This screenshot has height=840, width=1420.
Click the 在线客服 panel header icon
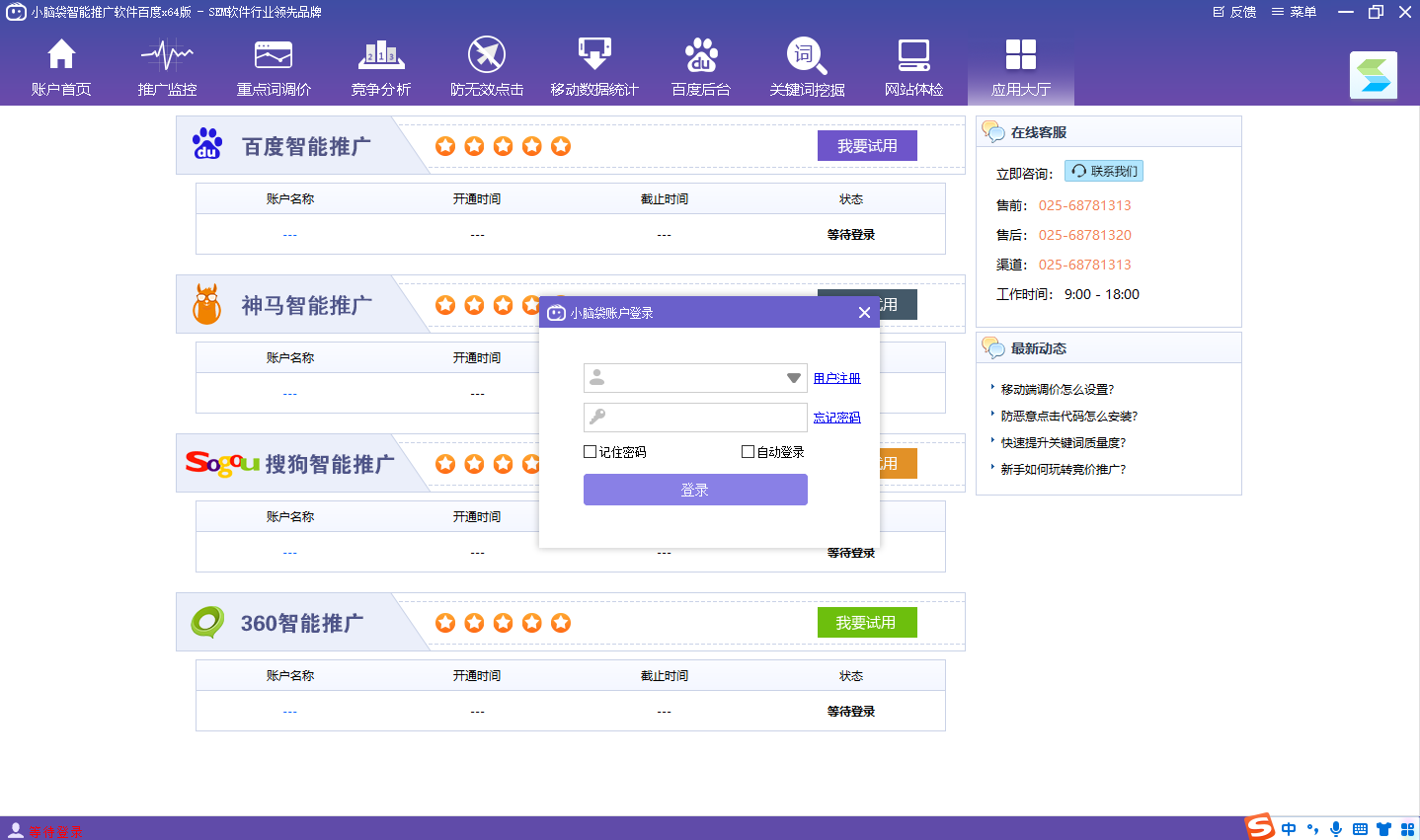pos(993,131)
